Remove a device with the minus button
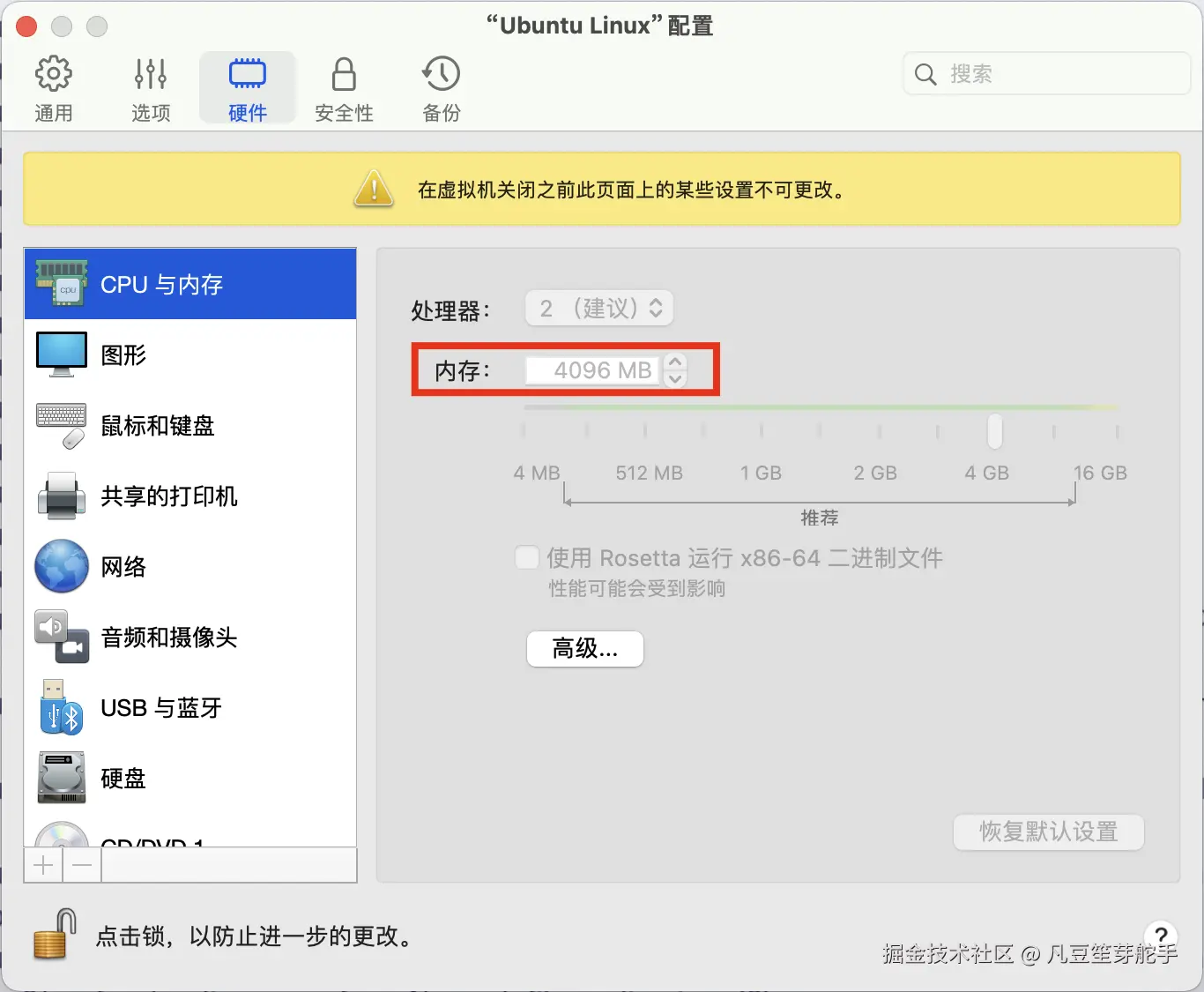 pyautogui.click(x=82, y=865)
